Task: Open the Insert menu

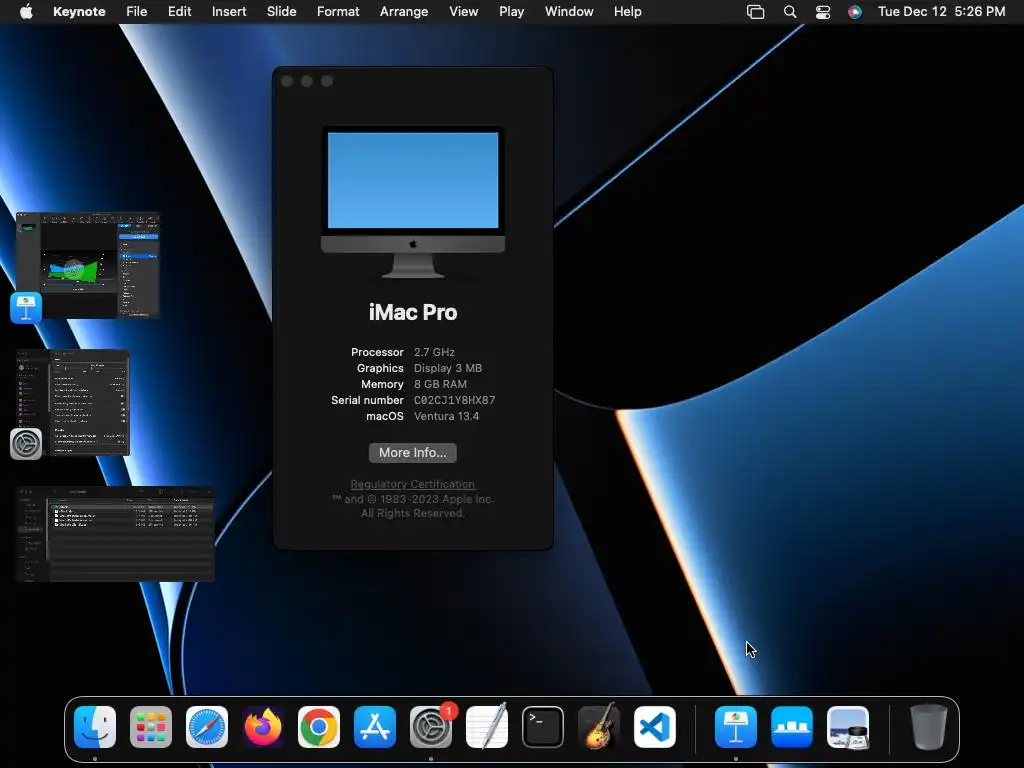Action: point(229,11)
